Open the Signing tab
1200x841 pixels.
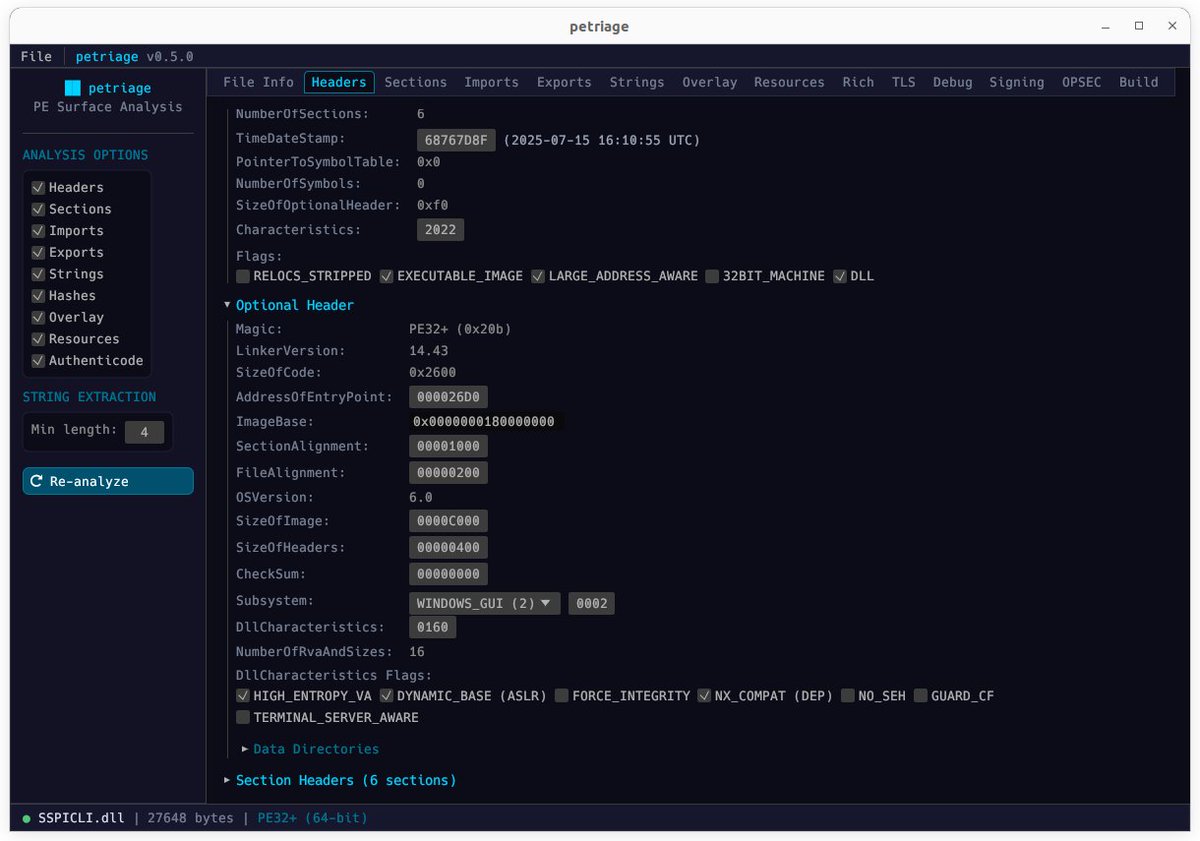point(1016,82)
